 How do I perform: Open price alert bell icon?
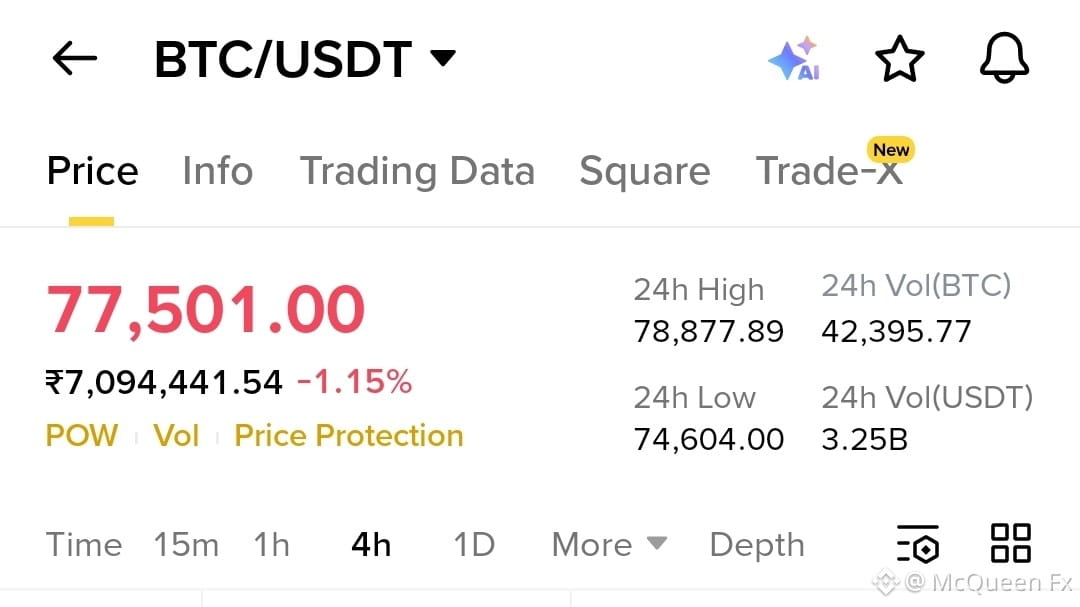(1004, 58)
